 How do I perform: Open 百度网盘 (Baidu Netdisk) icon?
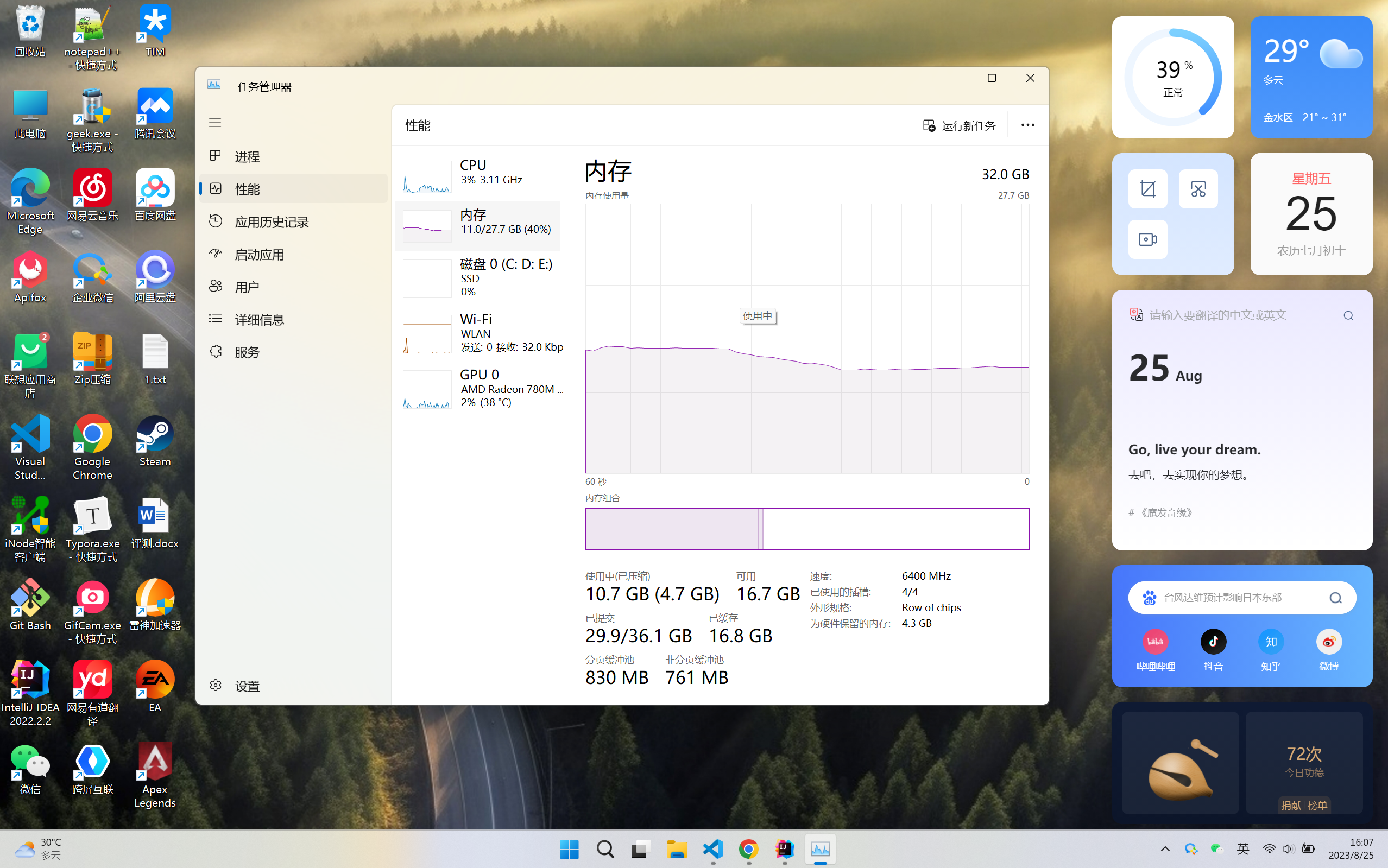tap(155, 195)
